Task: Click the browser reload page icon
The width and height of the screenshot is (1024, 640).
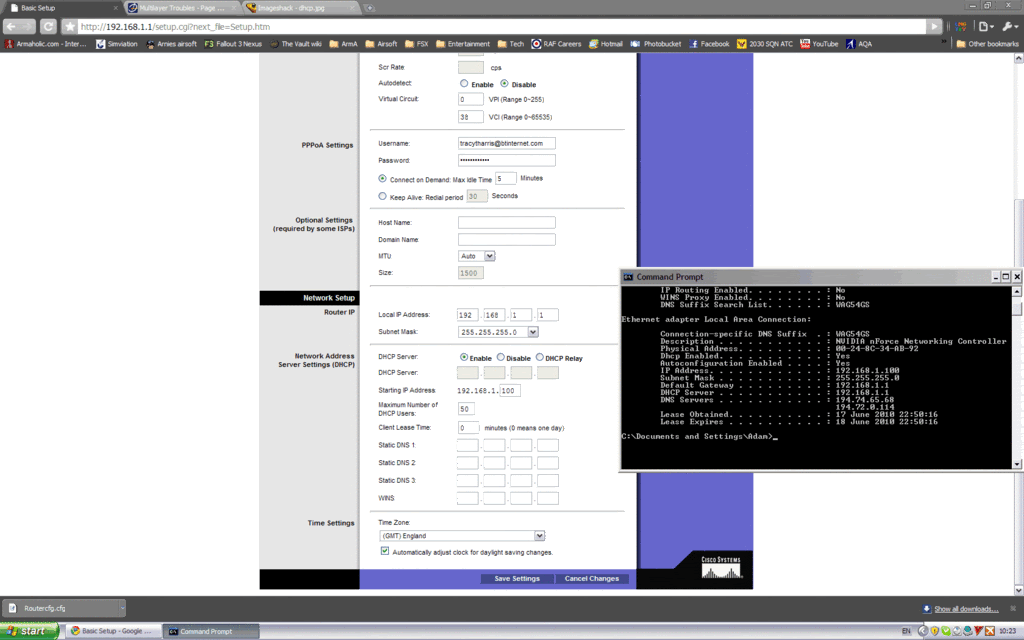Action: pos(50,26)
